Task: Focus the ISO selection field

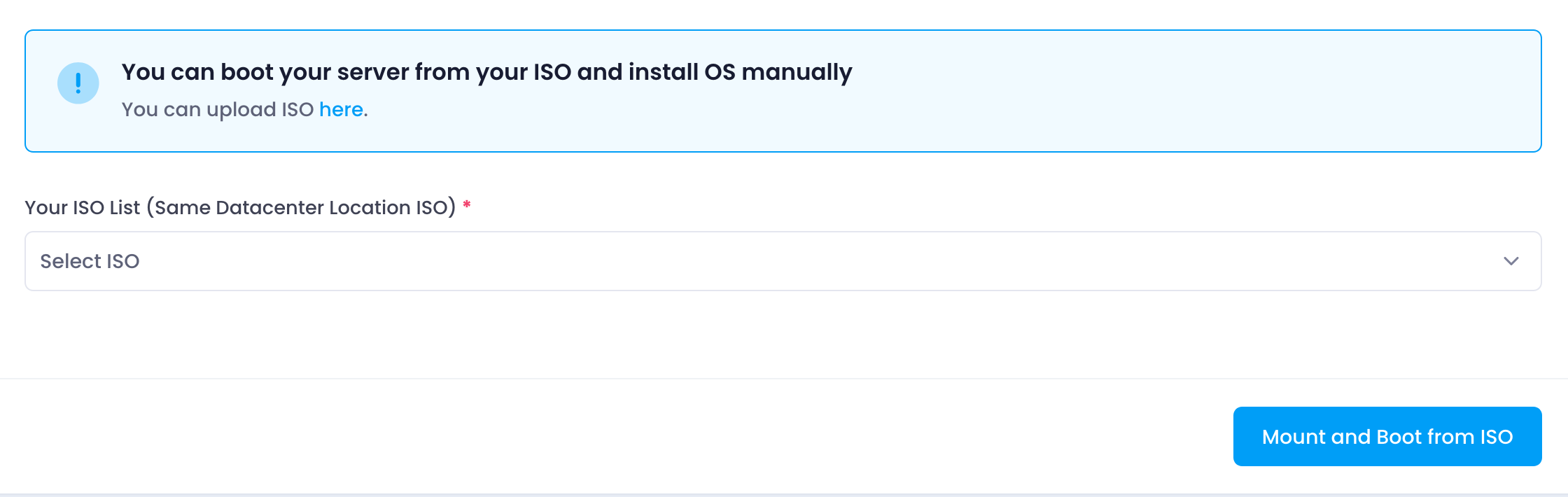Action: pos(783,261)
